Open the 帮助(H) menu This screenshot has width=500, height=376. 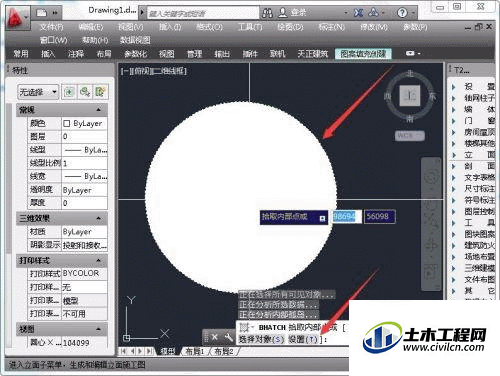[x=95, y=40]
